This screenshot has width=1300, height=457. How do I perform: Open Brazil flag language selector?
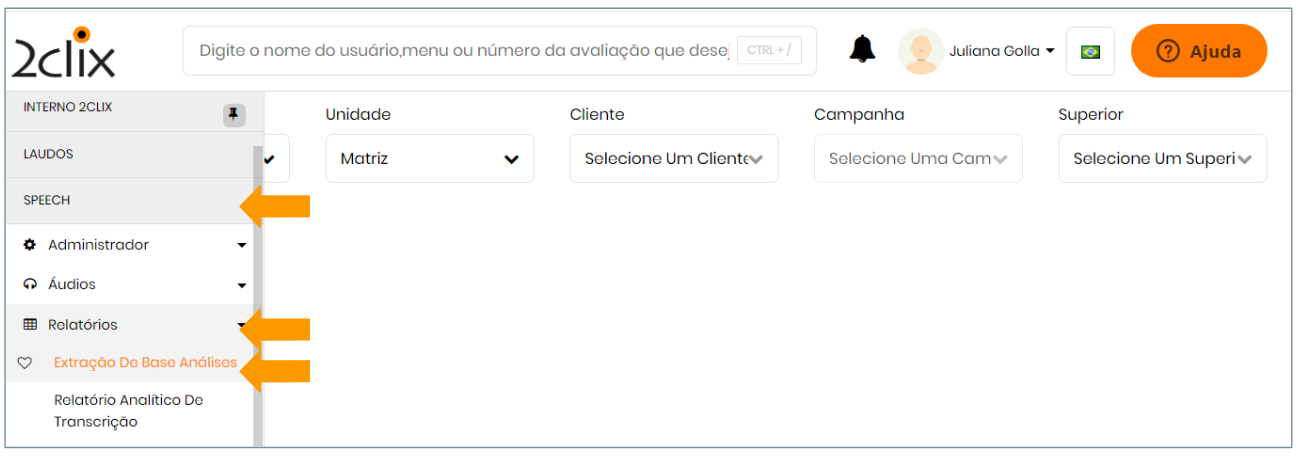click(1090, 51)
